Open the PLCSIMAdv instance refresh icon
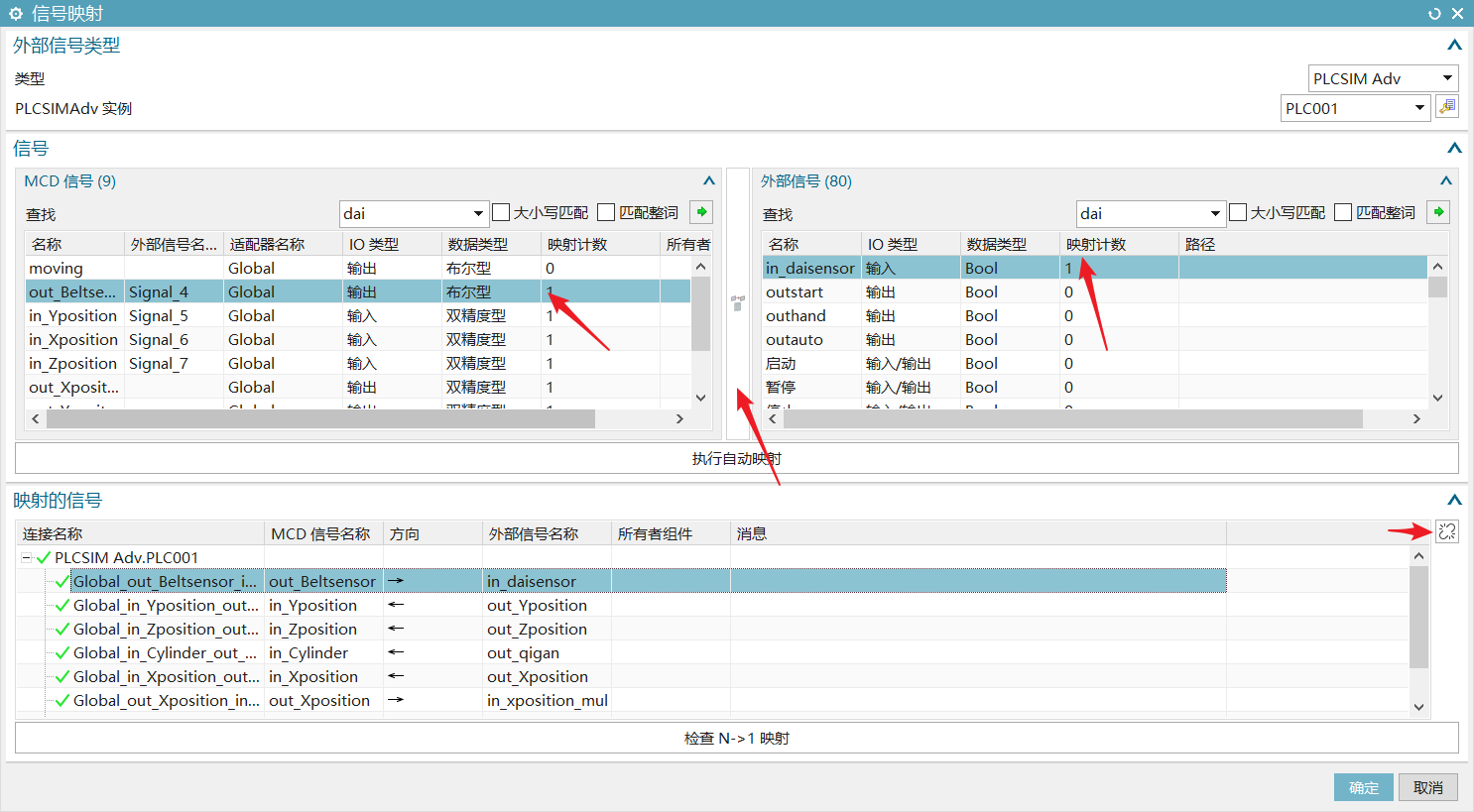1474x812 pixels. pyautogui.click(x=1447, y=107)
